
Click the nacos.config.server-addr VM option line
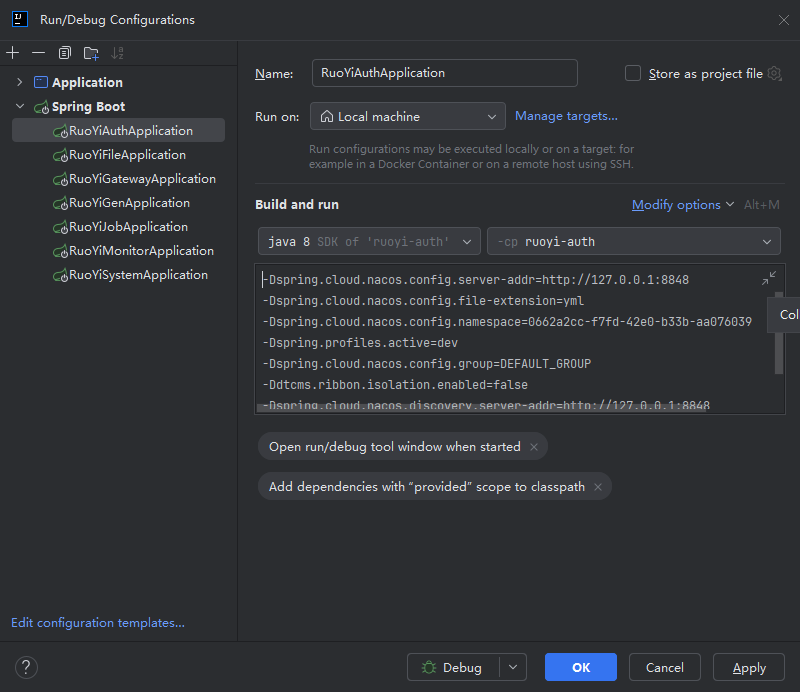point(476,280)
